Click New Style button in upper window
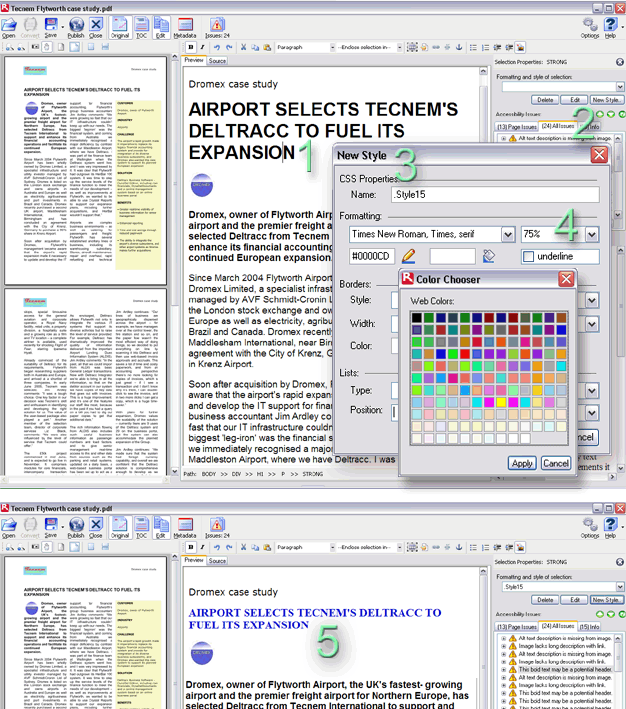 click(x=606, y=100)
